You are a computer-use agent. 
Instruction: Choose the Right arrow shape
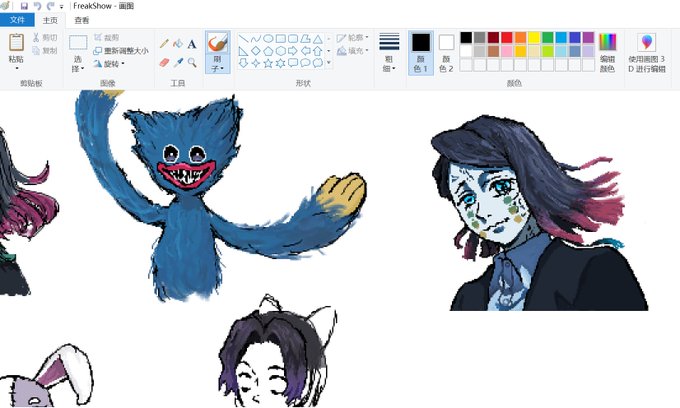point(293,51)
